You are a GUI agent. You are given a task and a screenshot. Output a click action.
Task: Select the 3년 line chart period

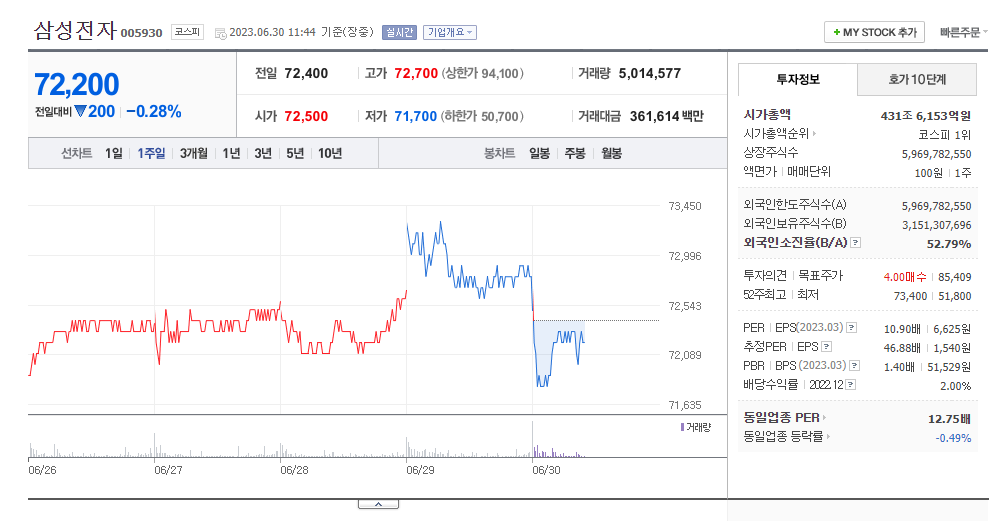click(263, 153)
